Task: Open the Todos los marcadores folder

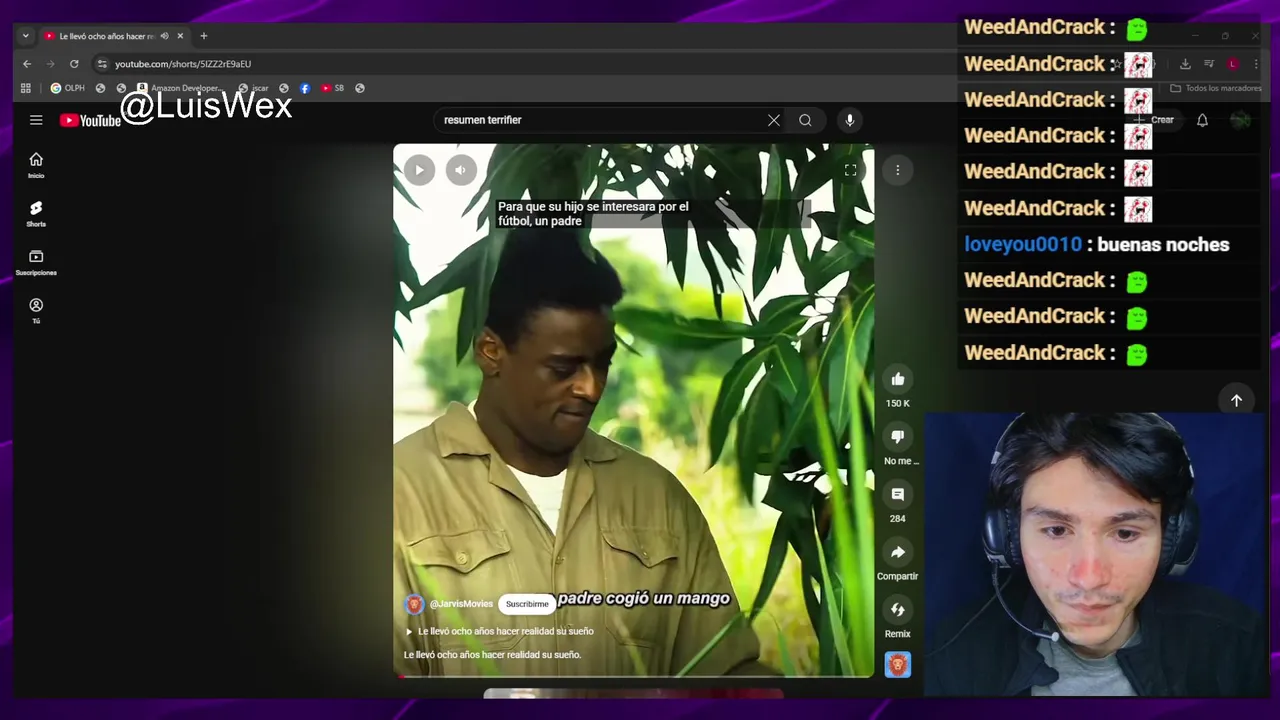Action: pyautogui.click(x=1216, y=88)
